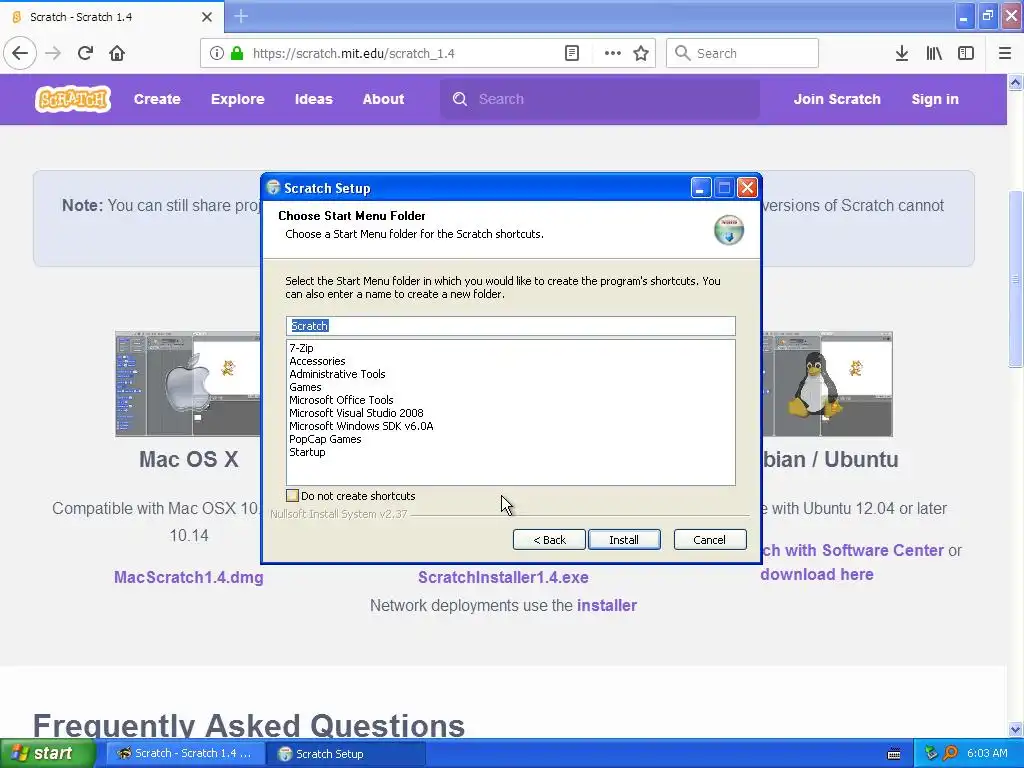
Task: Open the About item in Scratch navbar
Action: pos(383,99)
